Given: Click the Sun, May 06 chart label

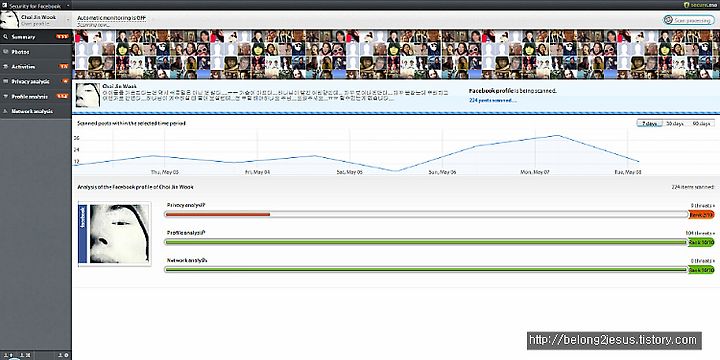Looking at the screenshot, I should pos(442,172).
